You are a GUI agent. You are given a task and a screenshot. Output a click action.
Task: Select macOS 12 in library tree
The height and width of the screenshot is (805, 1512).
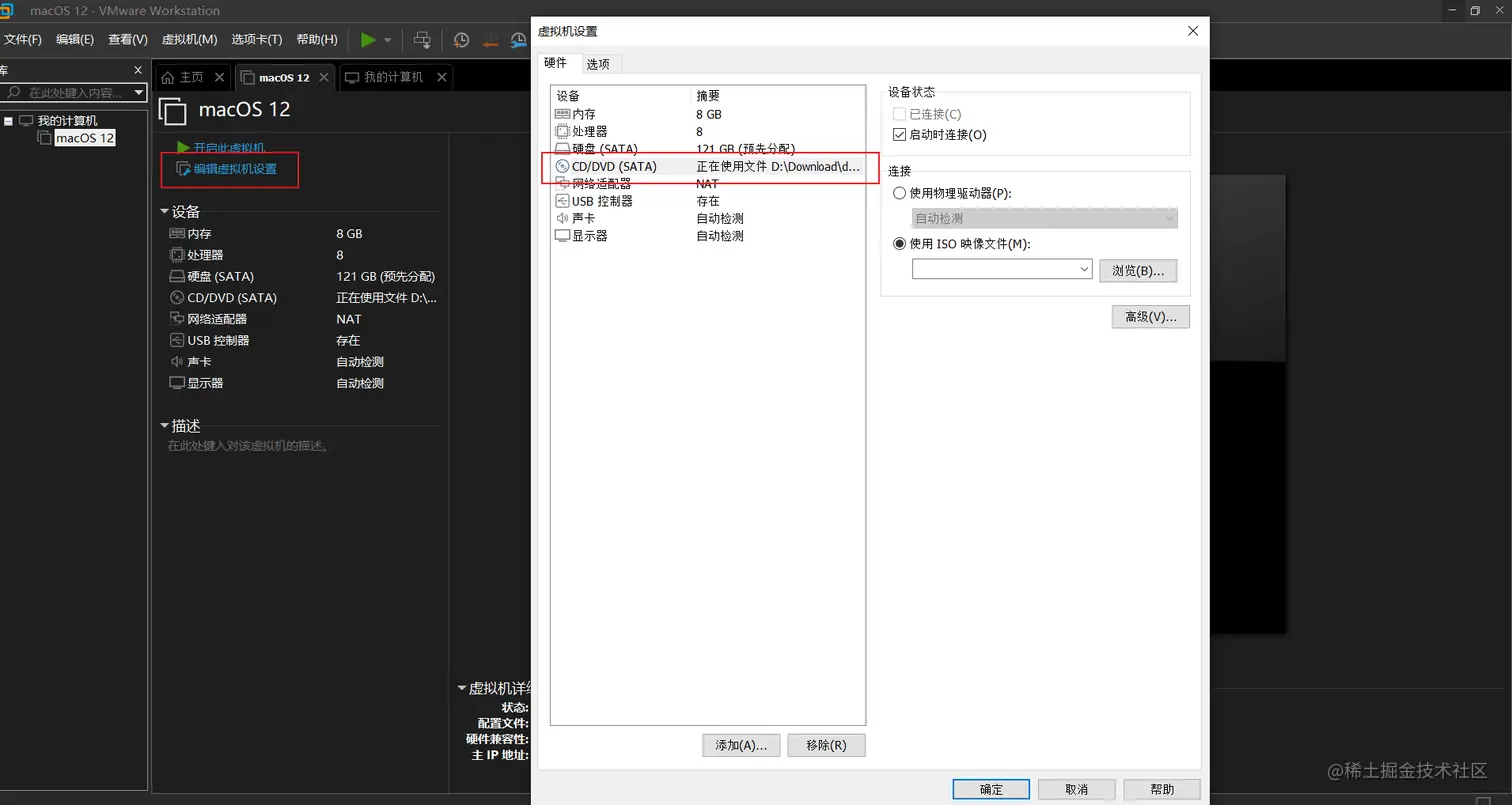(x=85, y=138)
